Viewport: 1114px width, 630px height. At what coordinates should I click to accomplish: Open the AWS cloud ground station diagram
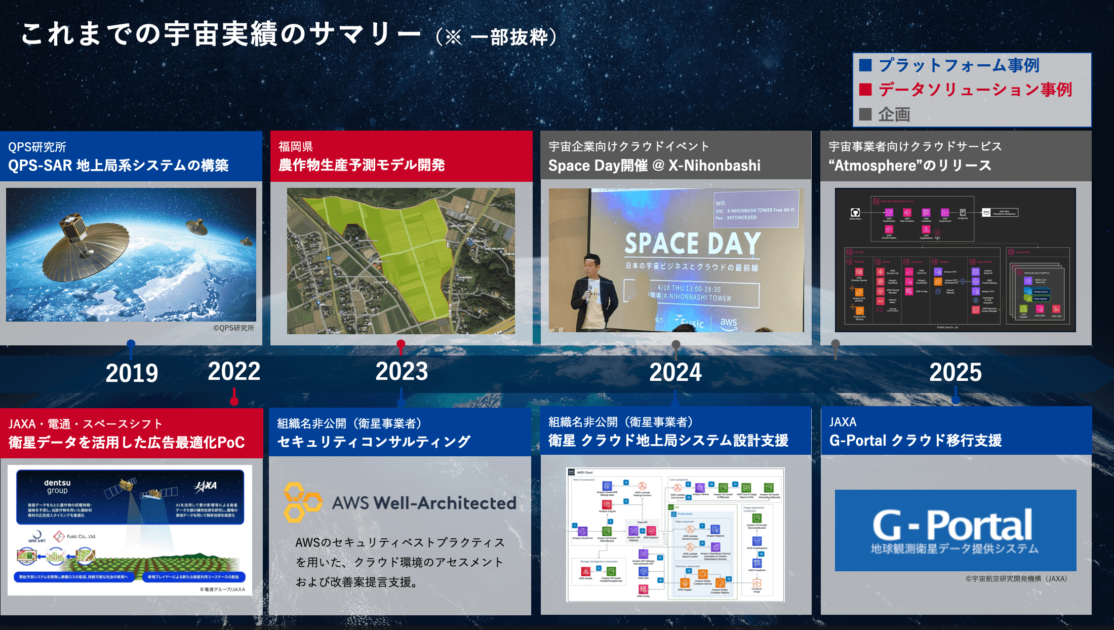(676, 534)
